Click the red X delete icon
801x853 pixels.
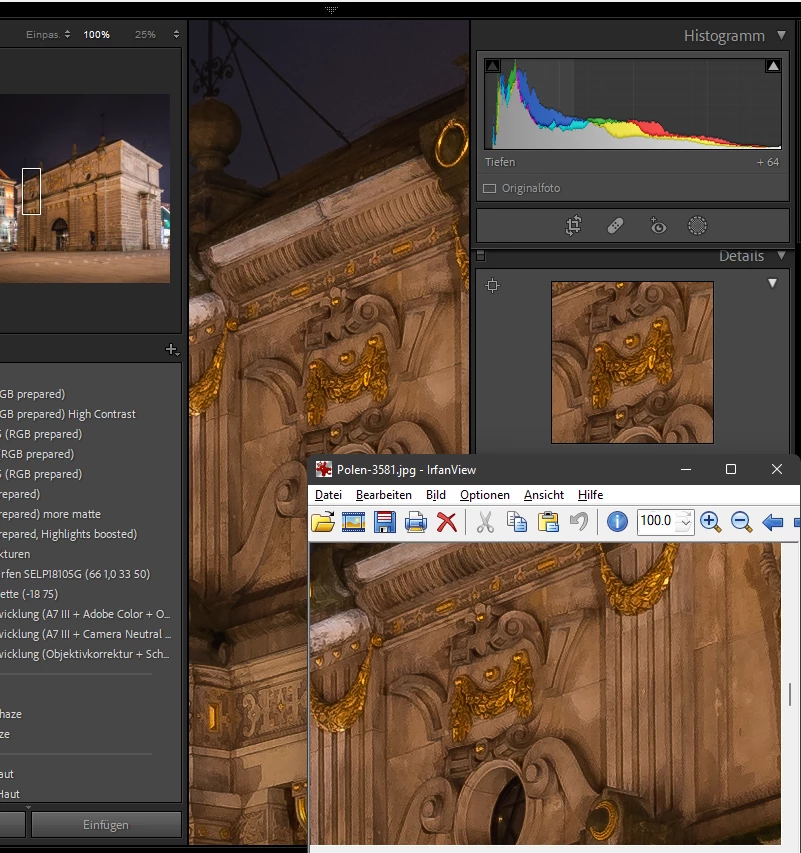click(447, 521)
